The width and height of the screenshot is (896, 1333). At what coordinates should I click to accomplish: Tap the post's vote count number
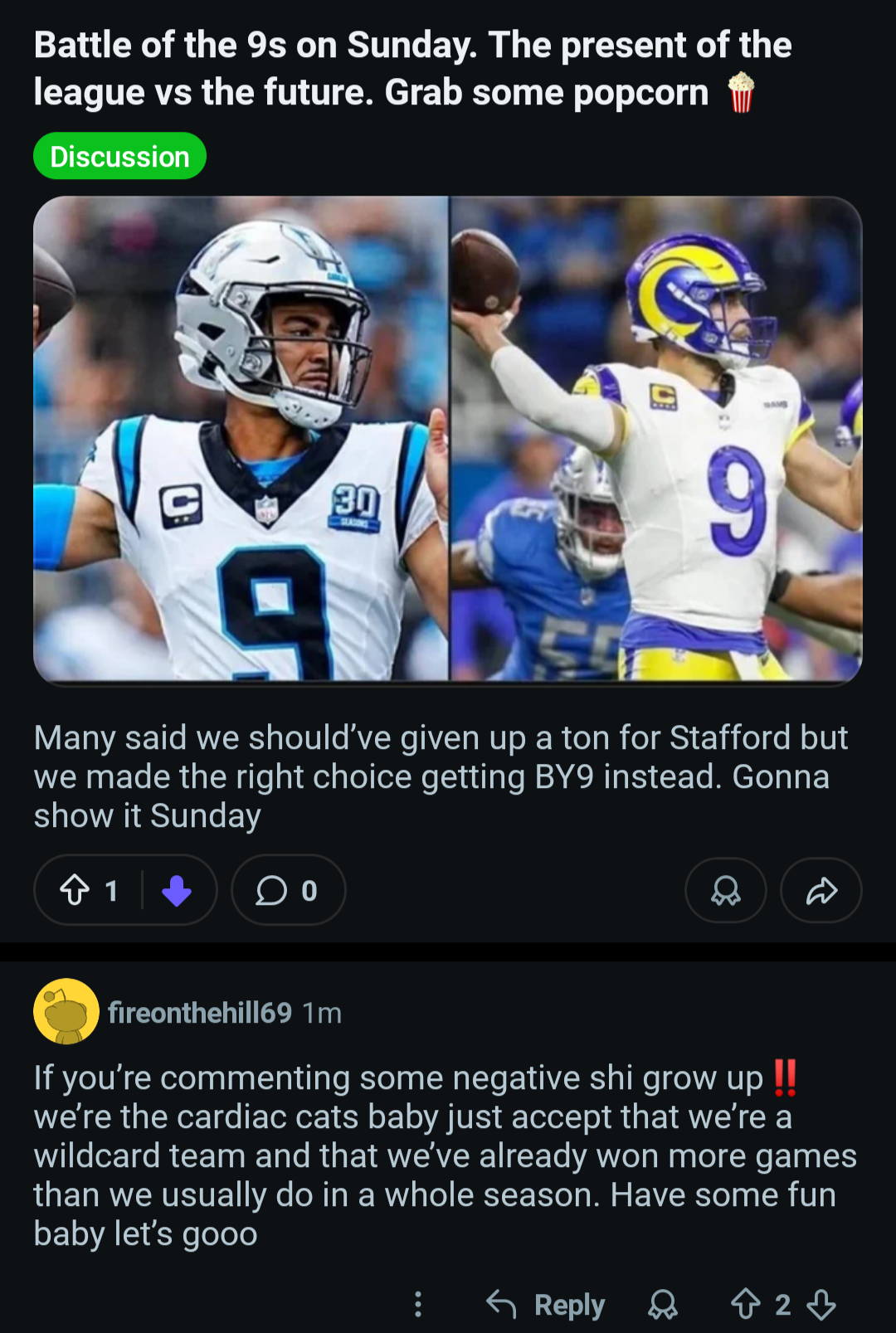pos(112,890)
